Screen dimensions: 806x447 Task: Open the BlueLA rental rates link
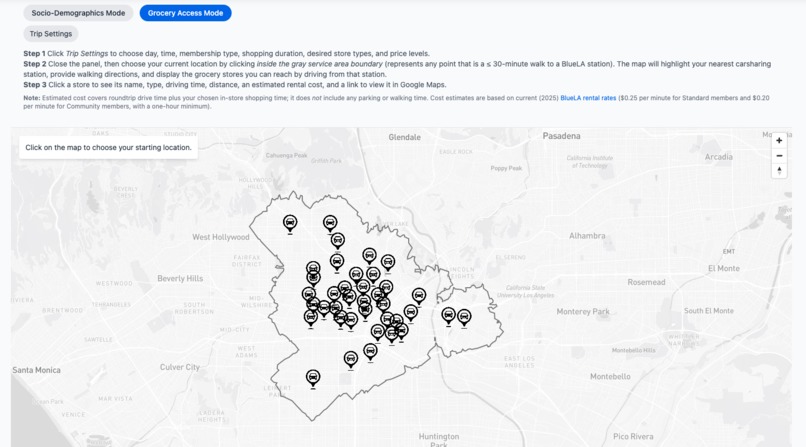pos(588,98)
